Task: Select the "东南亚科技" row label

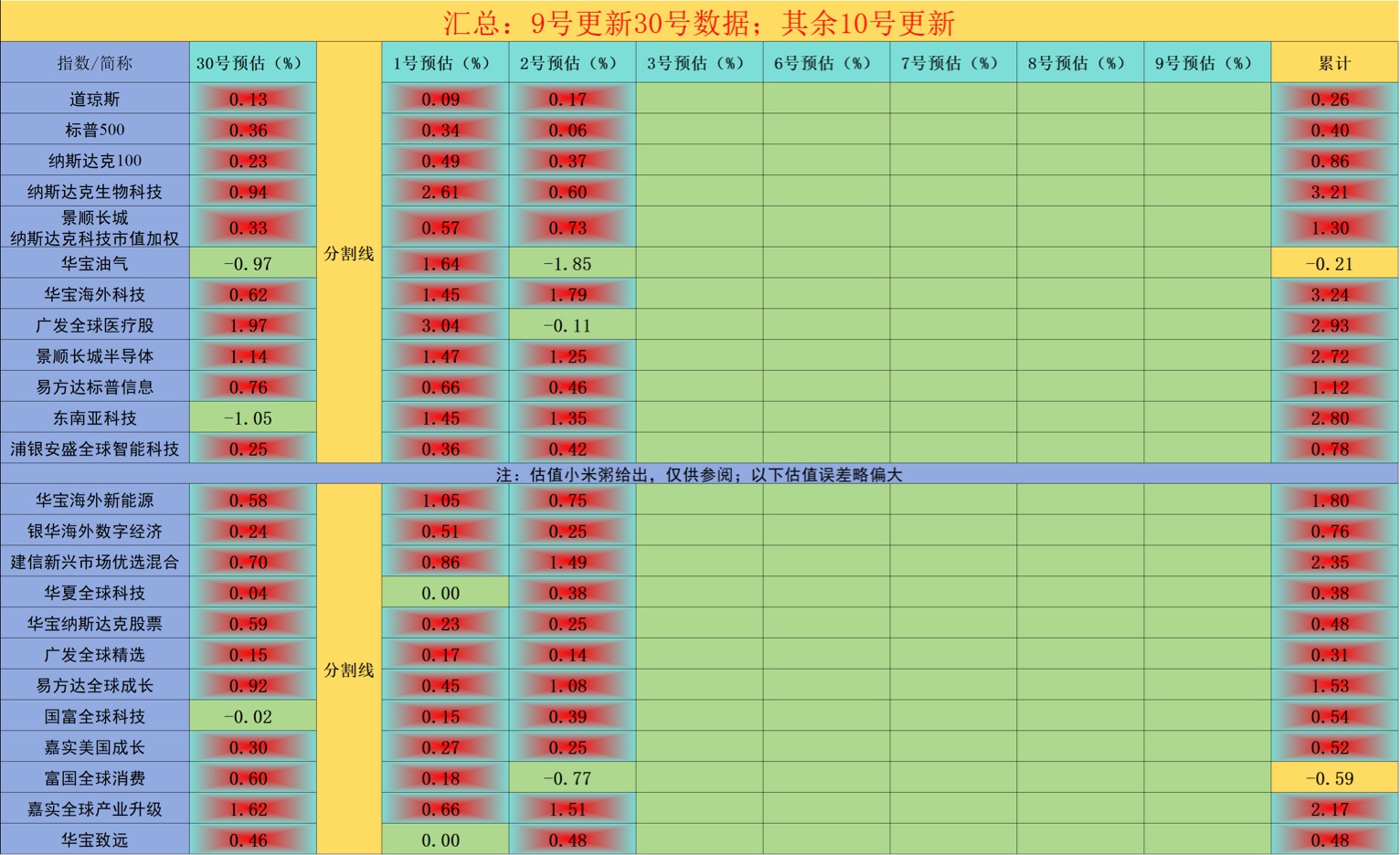Action: click(x=95, y=418)
